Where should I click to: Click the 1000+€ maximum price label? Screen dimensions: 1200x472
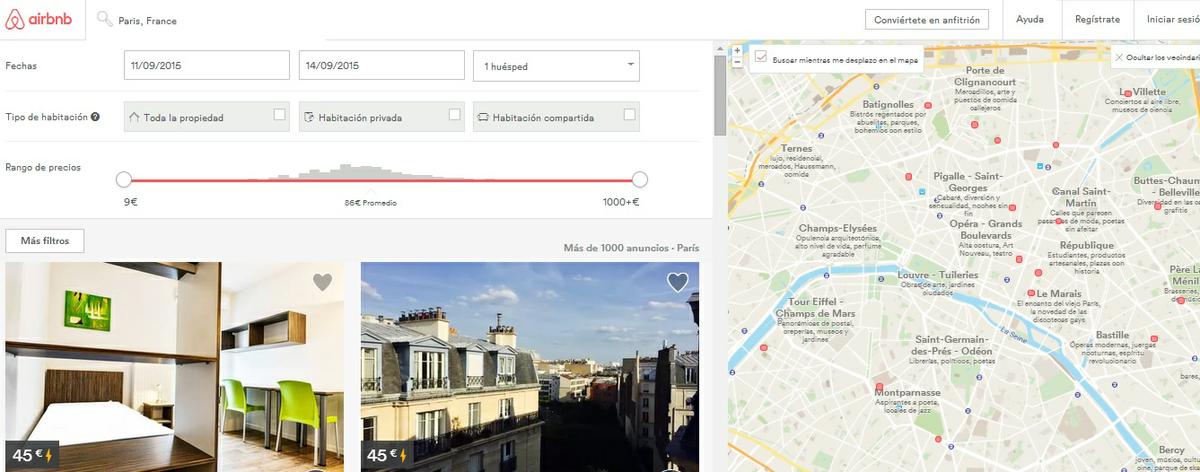(621, 202)
